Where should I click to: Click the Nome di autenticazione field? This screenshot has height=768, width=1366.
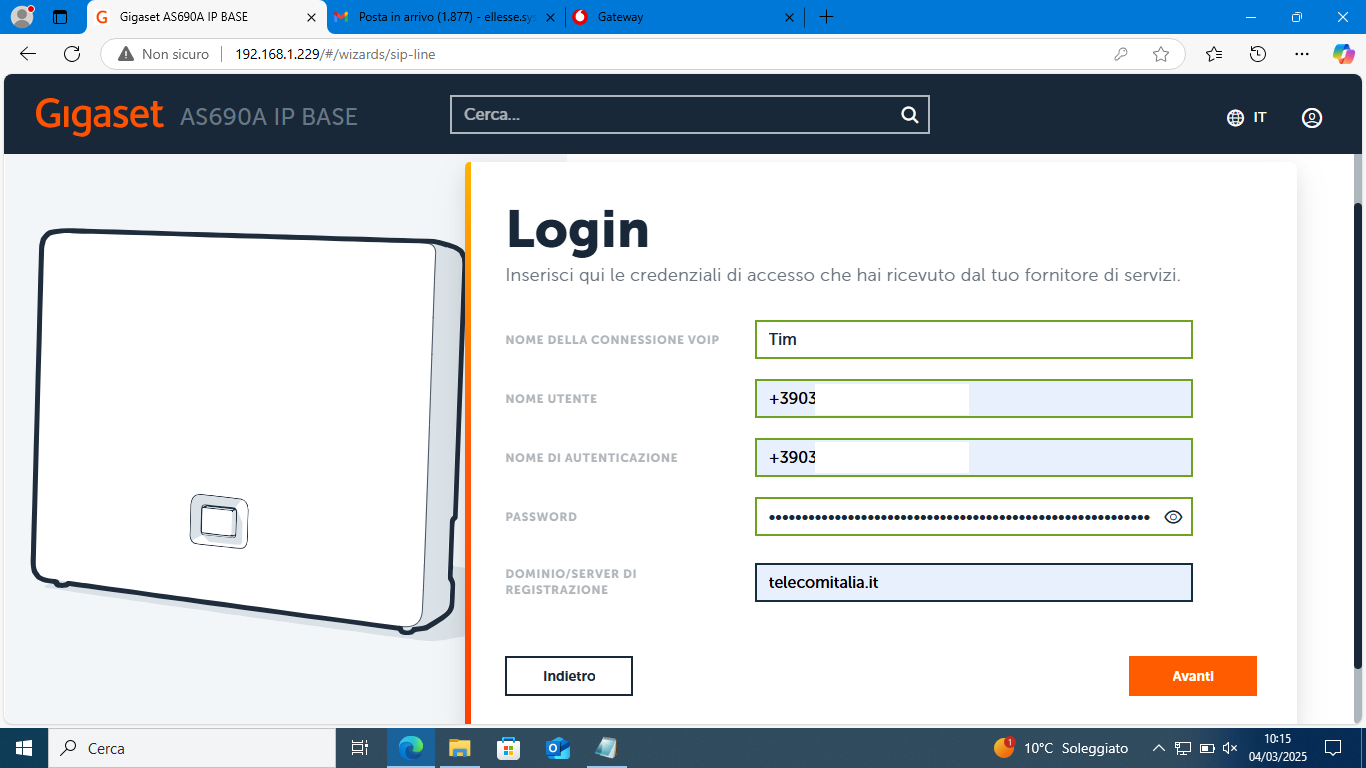coord(974,457)
